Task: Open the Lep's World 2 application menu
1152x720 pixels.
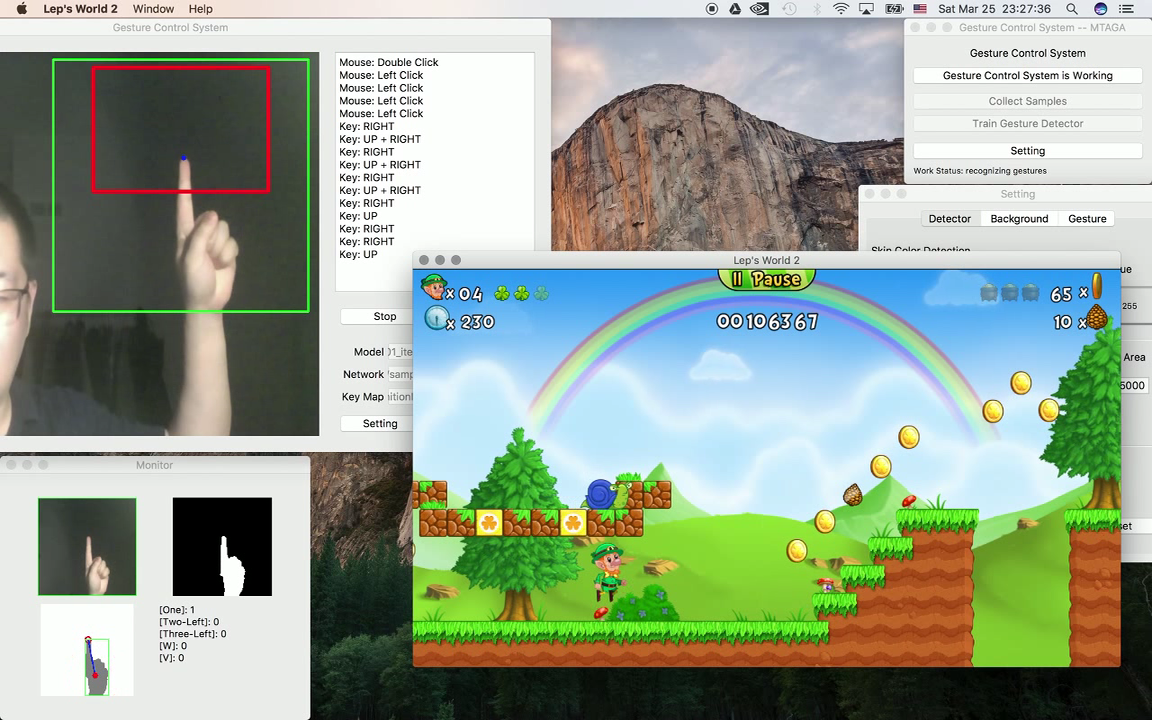Action: pyautogui.click(x=80, y=9)
